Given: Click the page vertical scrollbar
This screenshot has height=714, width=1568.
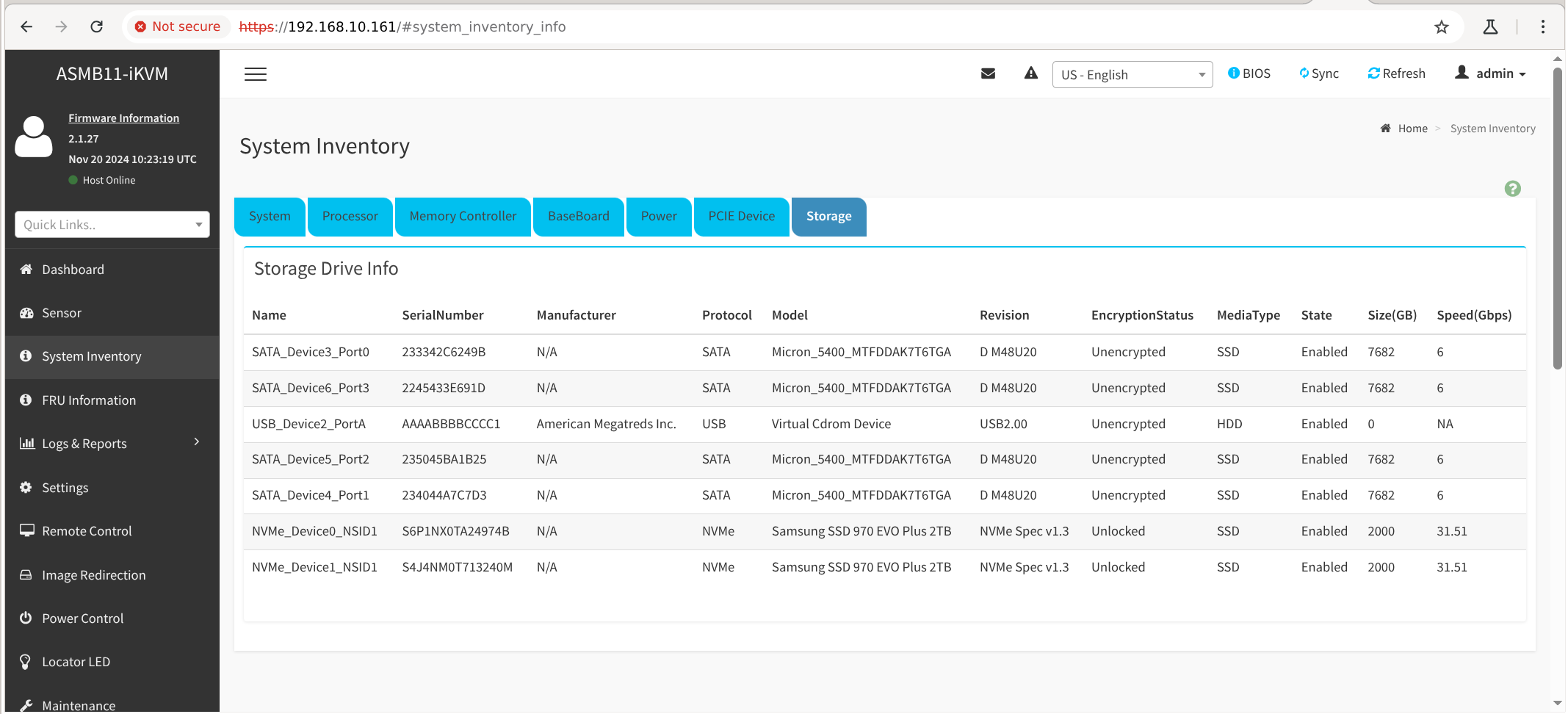Looking at the screenshot, I should [x=1558, y=219].
